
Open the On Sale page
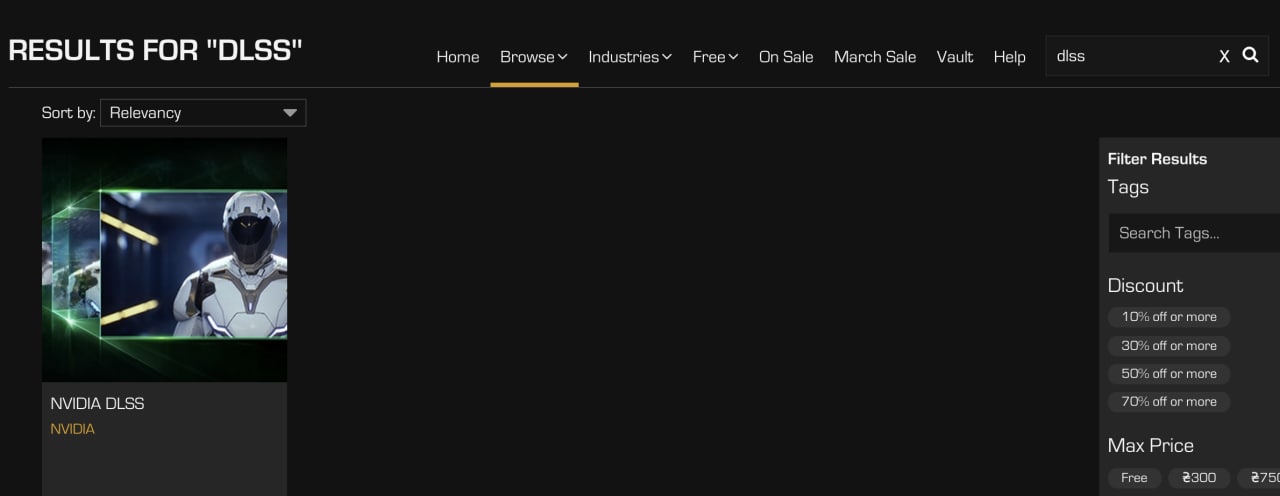tap(786, 57)
